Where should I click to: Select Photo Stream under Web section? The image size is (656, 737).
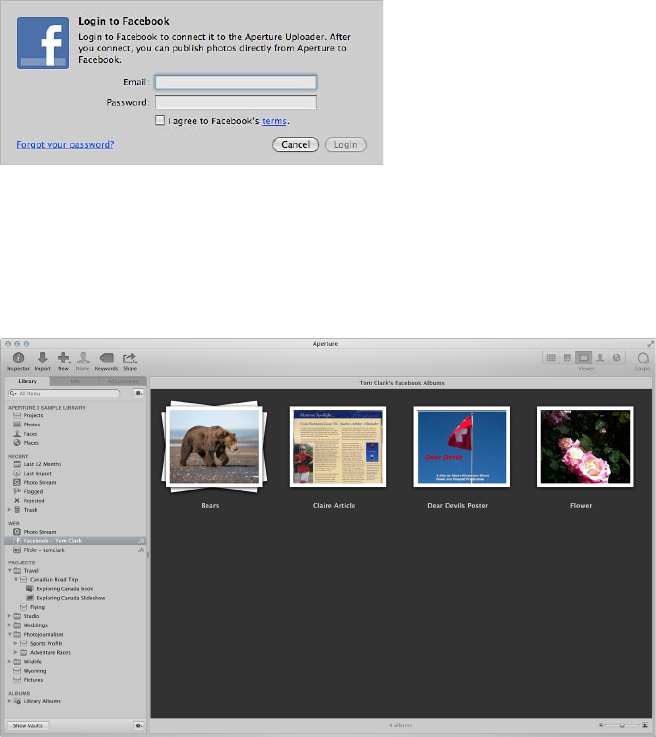tap(40, 532)
